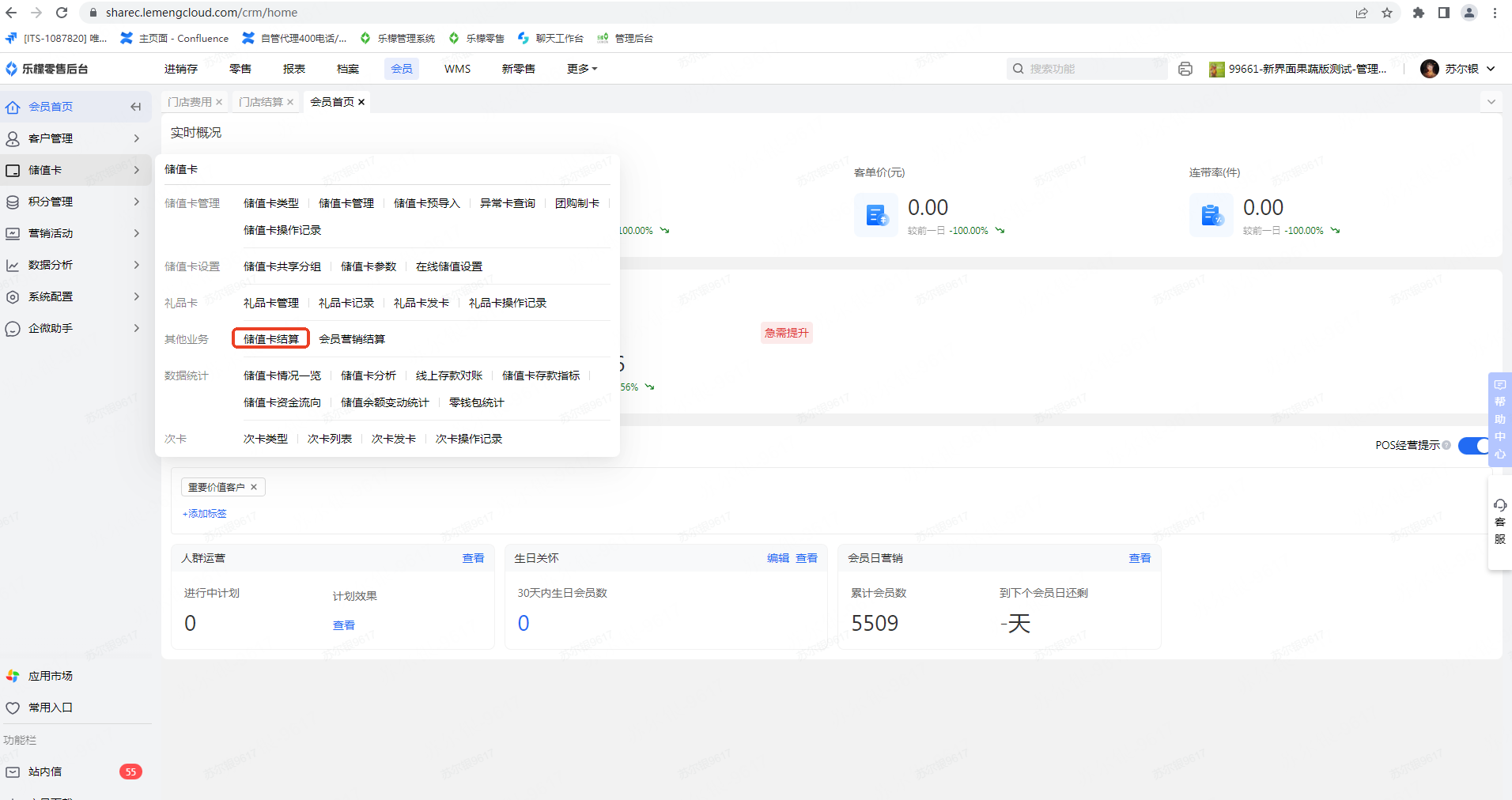The image size is (1512, 800).
Task: Click 查看 in the 人群运营 card header
Action: point(473,558)
